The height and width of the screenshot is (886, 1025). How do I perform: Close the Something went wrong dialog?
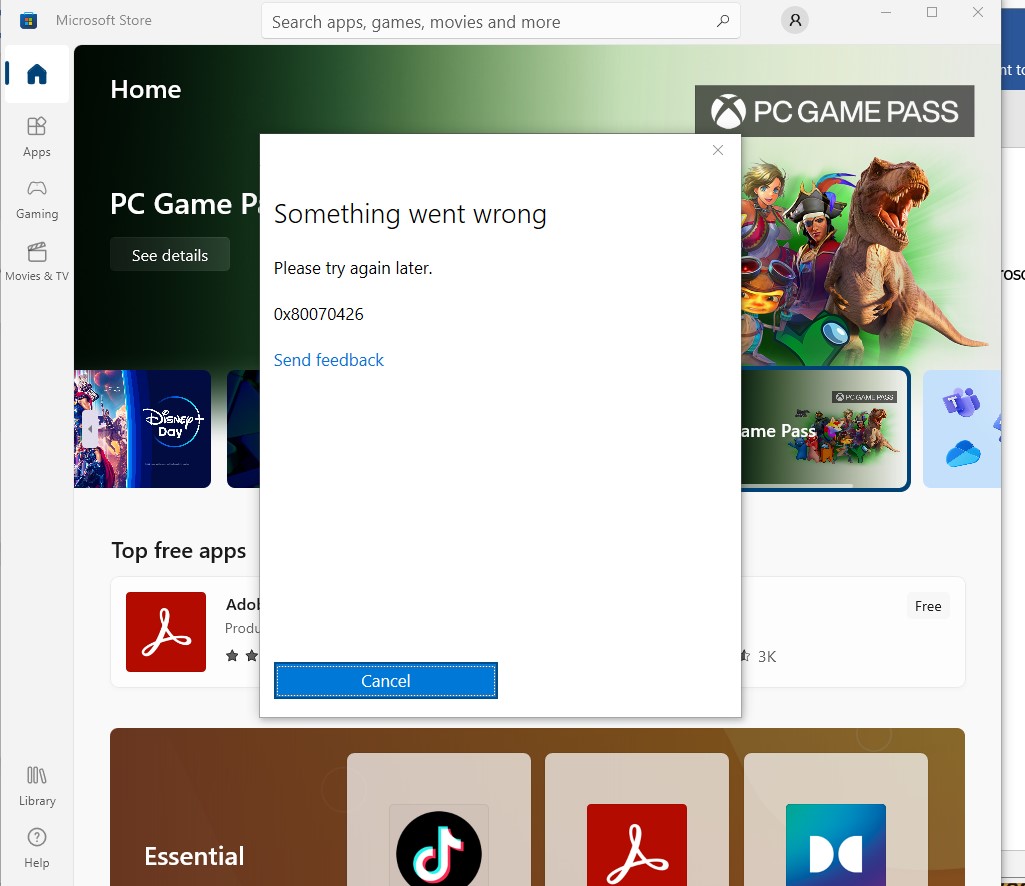click(x=717, y=150)
